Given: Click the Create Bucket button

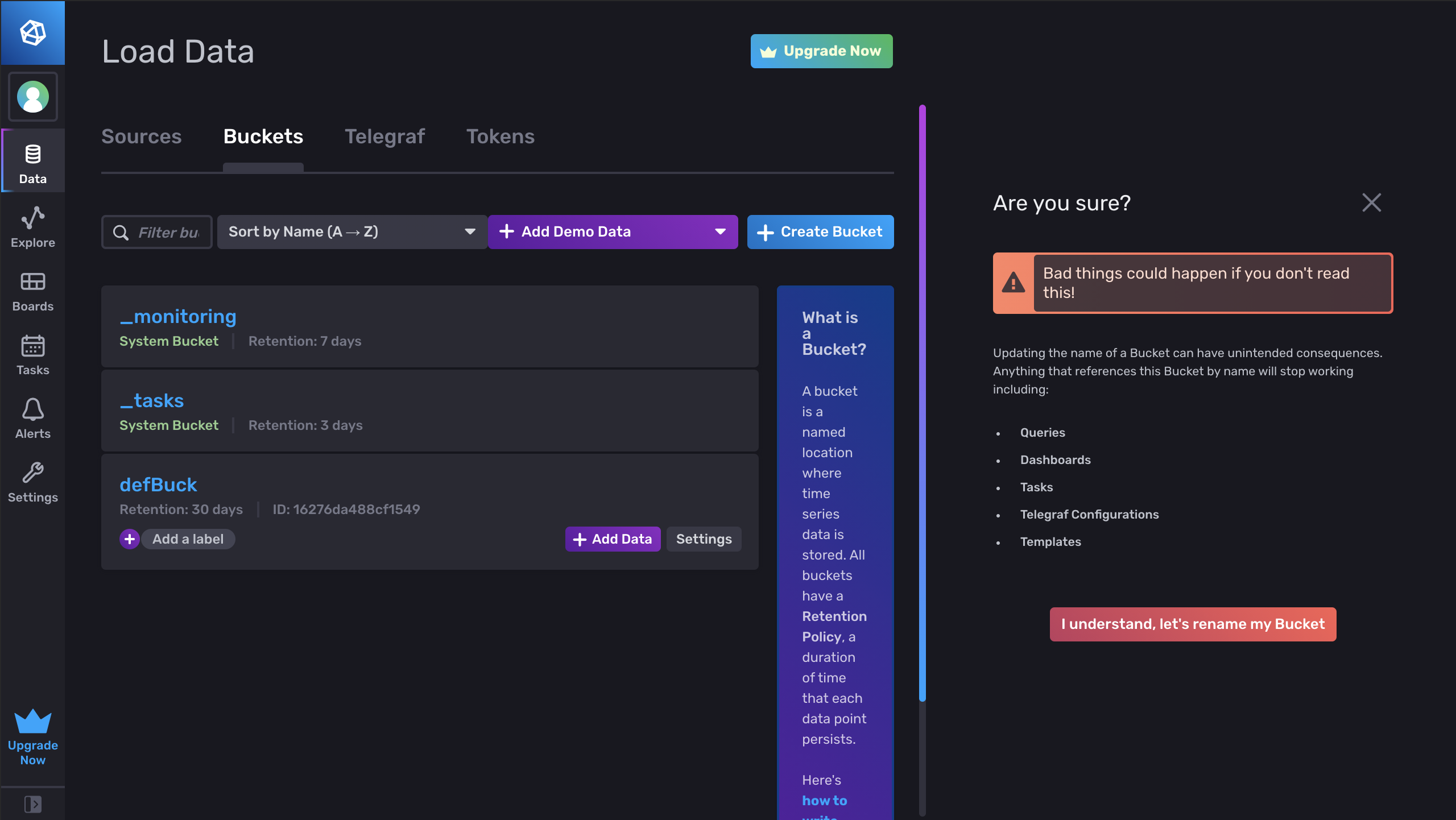Looking at the screenshot, I should [x=820, y=232].
